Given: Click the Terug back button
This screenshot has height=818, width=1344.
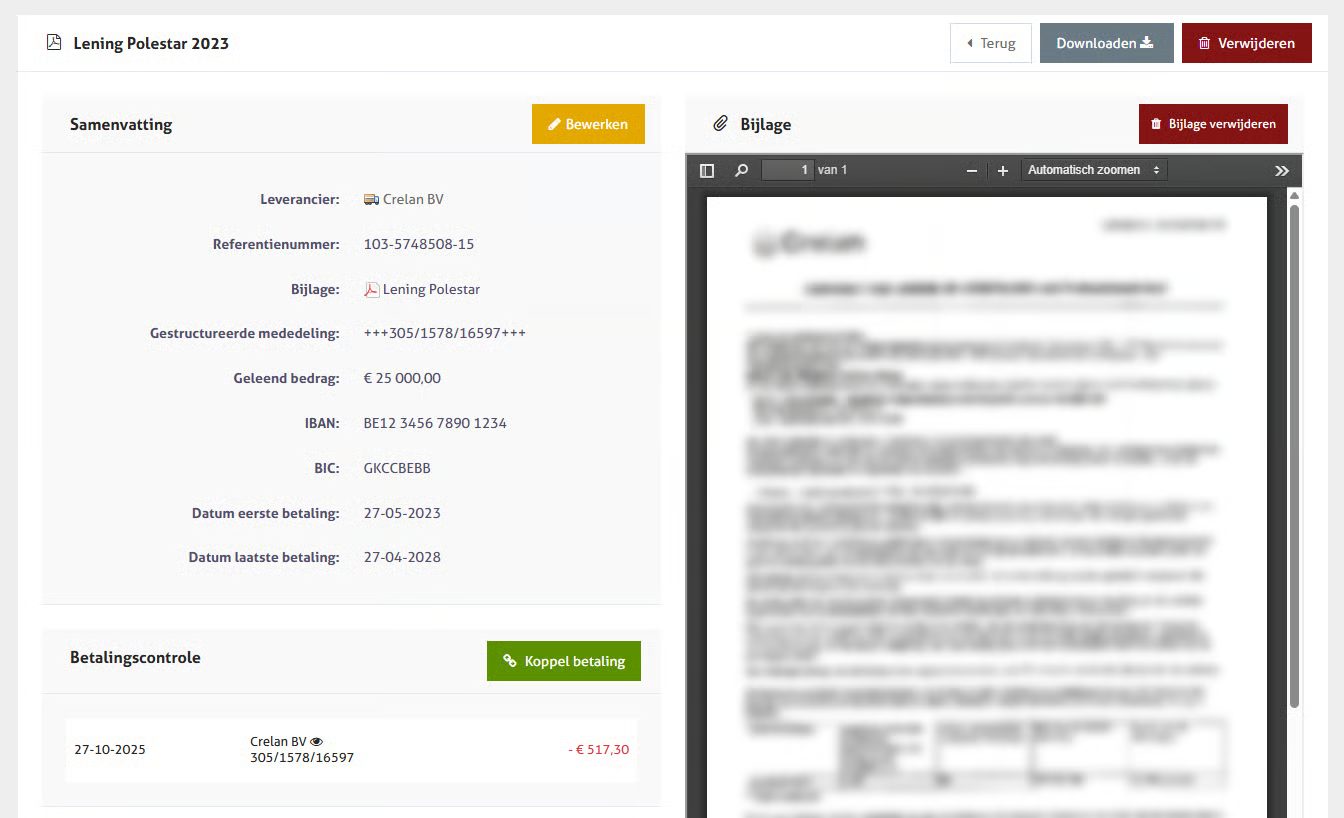Looking at the screenshot, I should [990, 43].
